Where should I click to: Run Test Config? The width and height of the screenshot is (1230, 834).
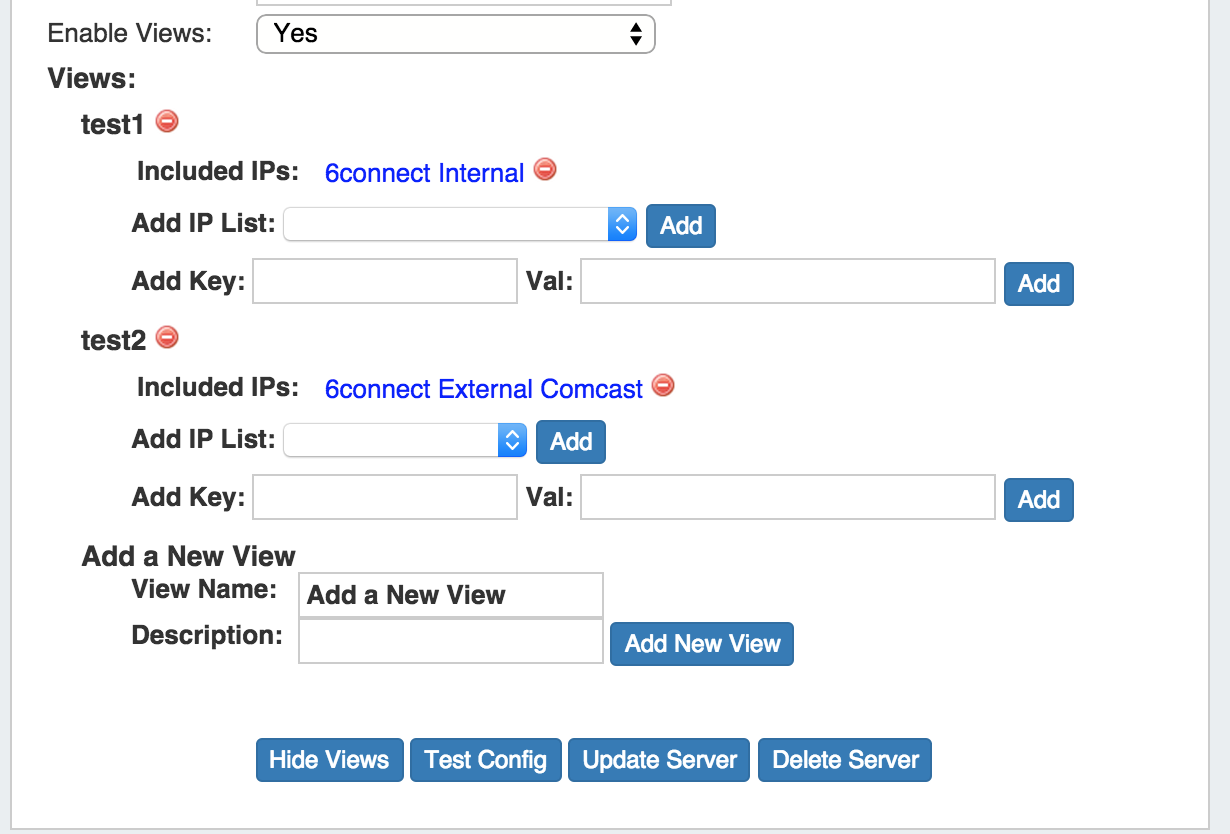pyautogui.click(x=485, y=760)
